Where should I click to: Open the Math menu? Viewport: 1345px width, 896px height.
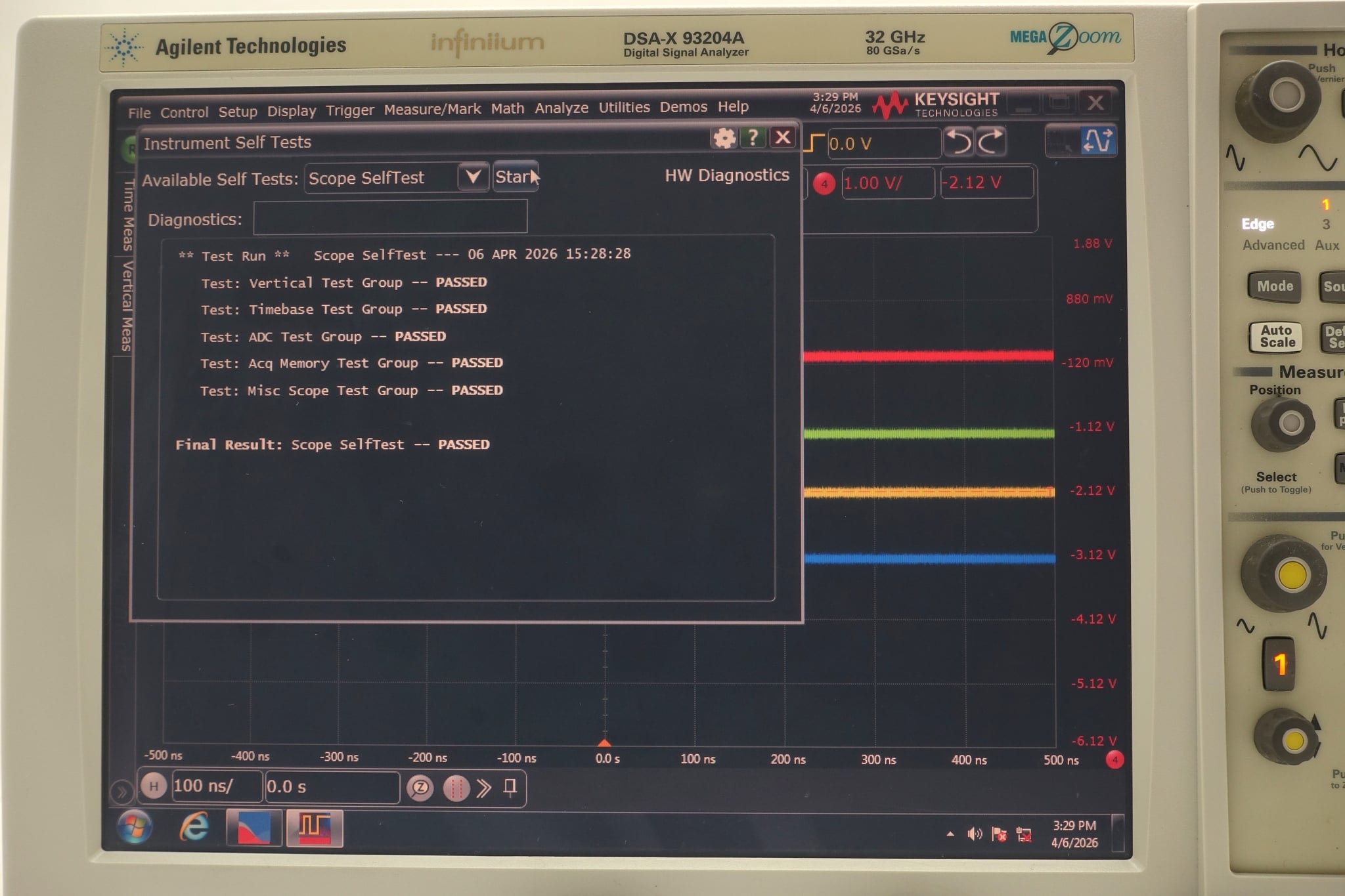(x=508, y=108)
